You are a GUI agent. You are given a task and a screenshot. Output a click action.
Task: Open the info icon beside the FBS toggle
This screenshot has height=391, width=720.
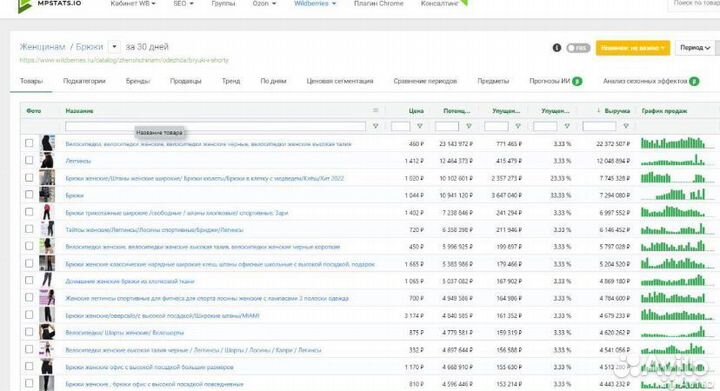[557, 47]
